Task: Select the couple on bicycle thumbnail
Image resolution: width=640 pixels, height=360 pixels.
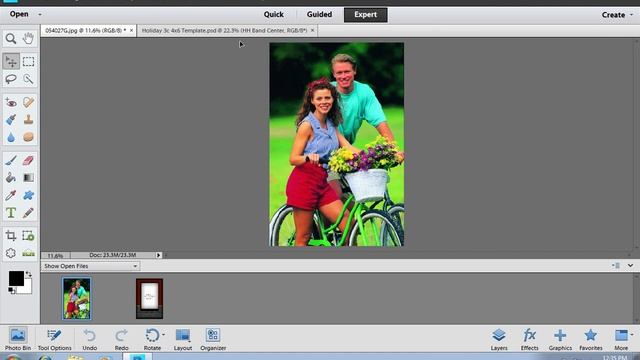Action: (77, 299)
